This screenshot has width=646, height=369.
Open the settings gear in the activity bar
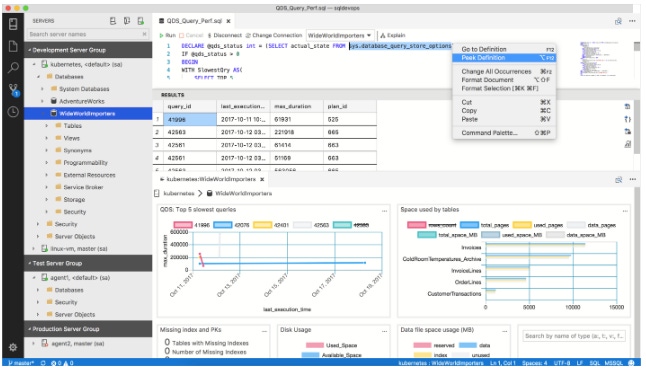tap(13, 347)
